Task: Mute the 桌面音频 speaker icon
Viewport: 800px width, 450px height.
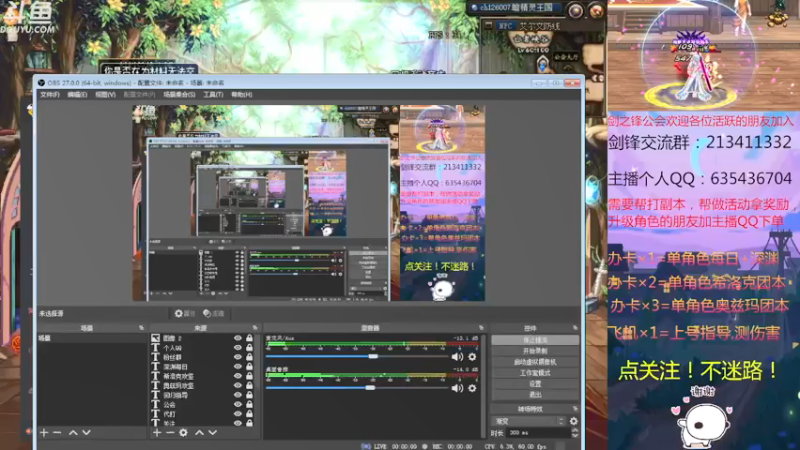Action: click(x=457, y=388)
